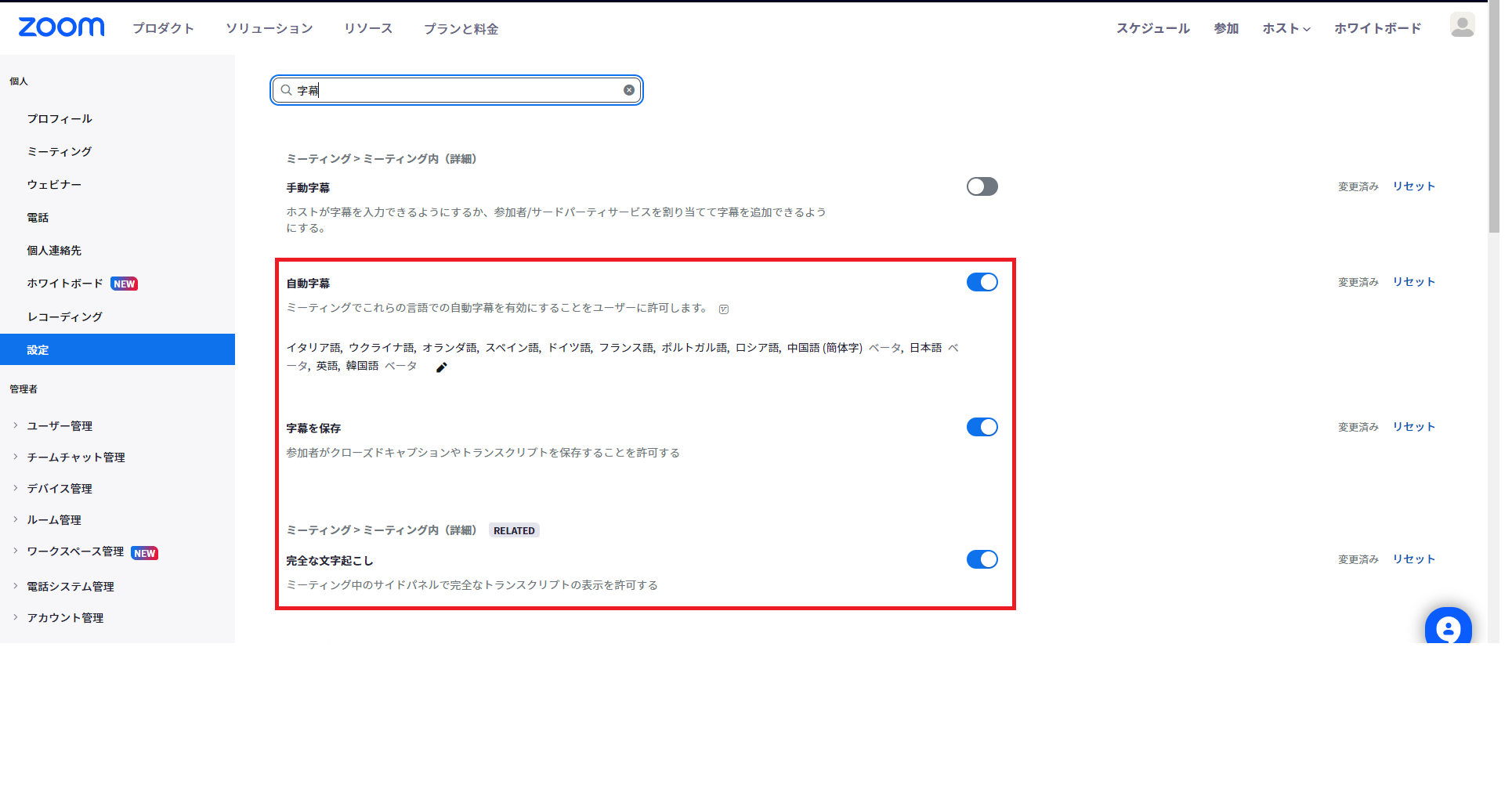Toggle off 完全な文字起こし
The height and width of the screenshot is (799, 1512).
point(982,559)
